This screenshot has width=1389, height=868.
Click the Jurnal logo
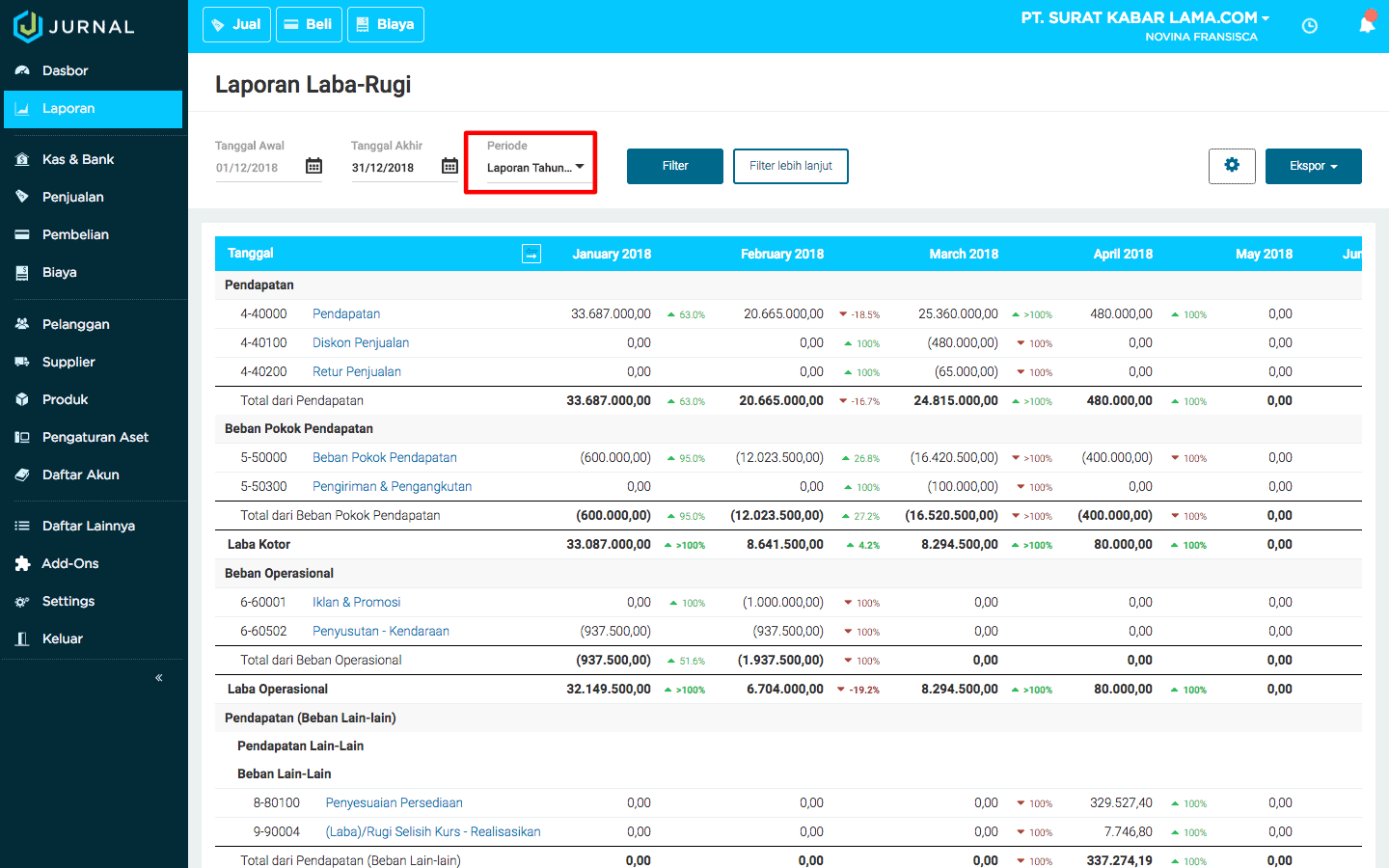(74, 26)
